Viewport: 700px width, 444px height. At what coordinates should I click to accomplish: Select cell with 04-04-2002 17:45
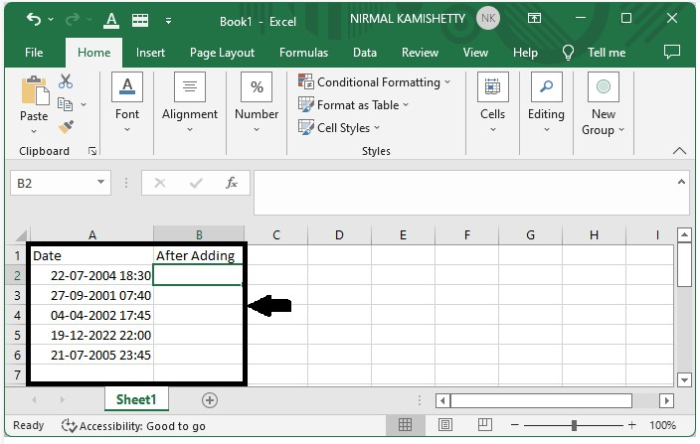point(92,315)
